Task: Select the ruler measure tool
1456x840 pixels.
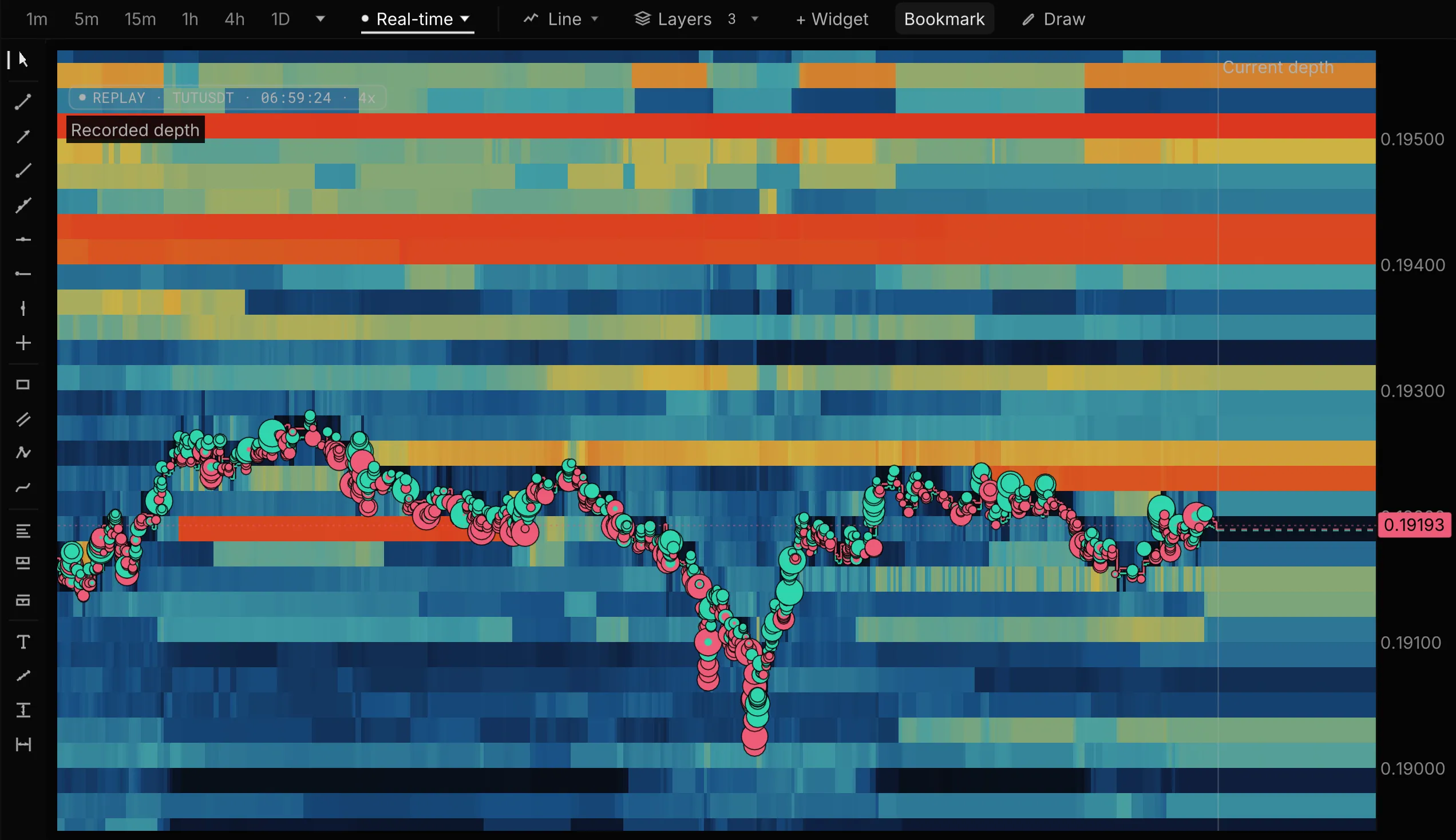Action: pos(23,676)
